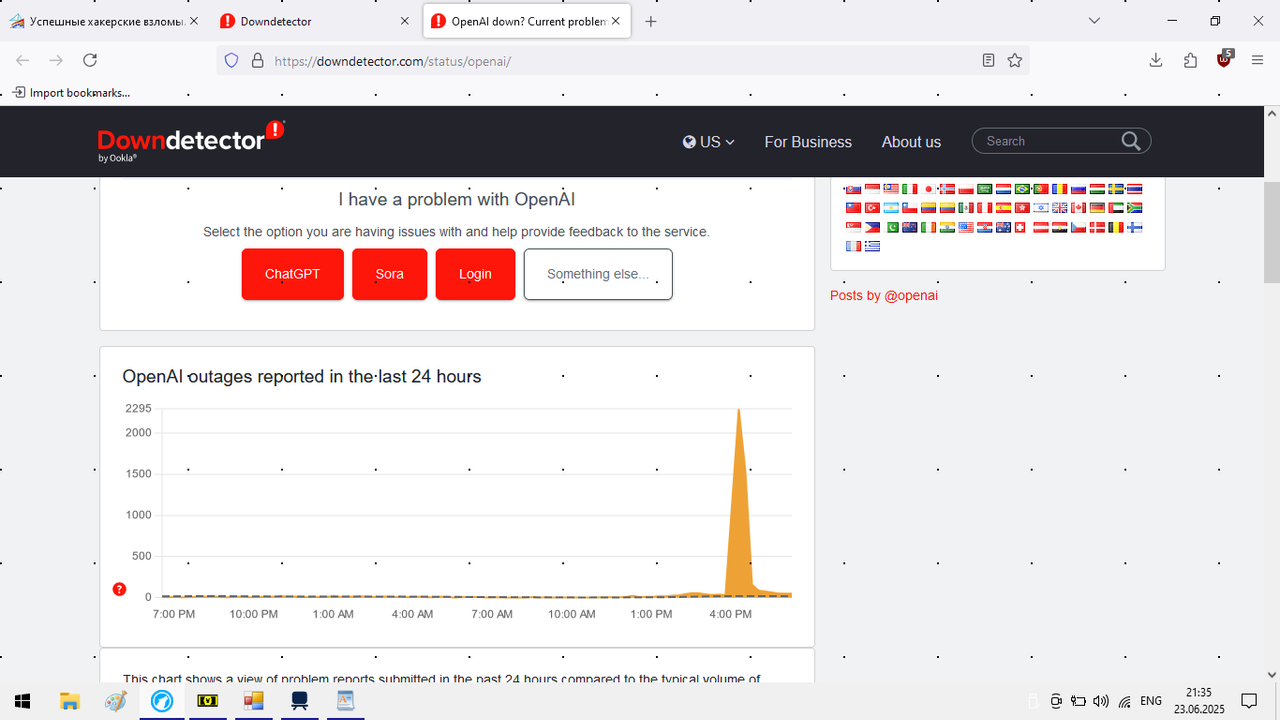Select the Saudi Arabia flag
This screenshot has height=720, width=1280.
tap(985, 189)
